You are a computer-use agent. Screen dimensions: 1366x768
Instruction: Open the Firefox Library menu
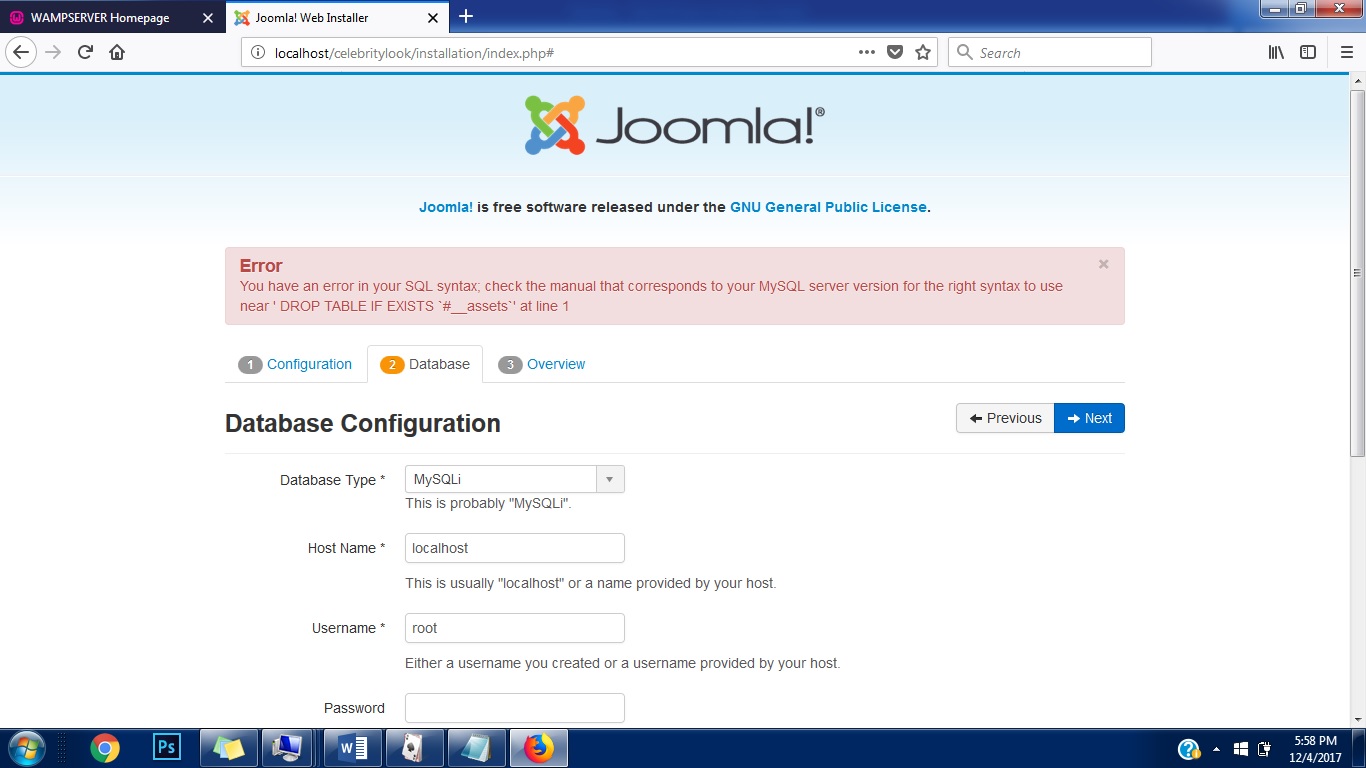[1276, 52]
